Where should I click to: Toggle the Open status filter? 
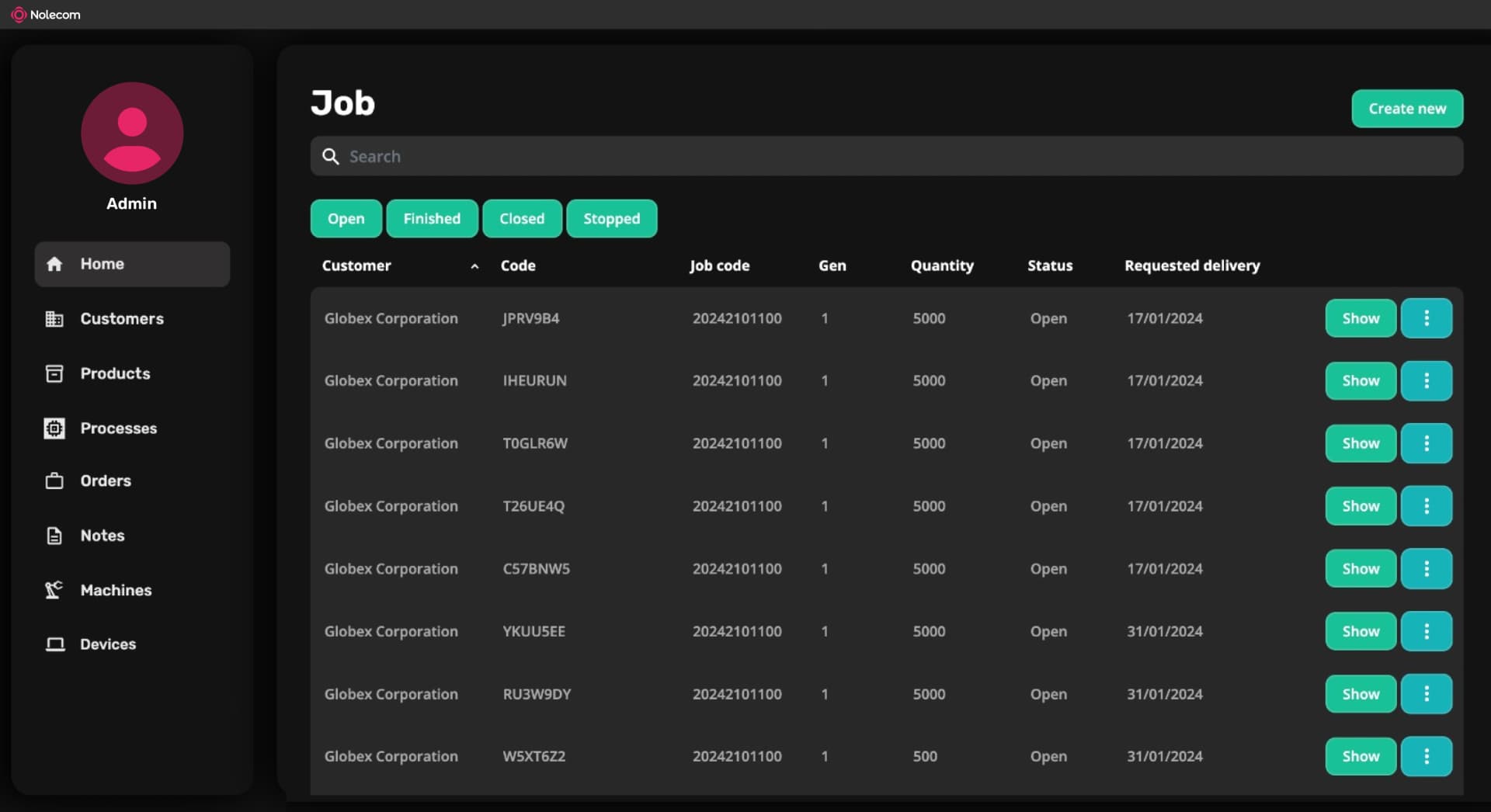346,219
